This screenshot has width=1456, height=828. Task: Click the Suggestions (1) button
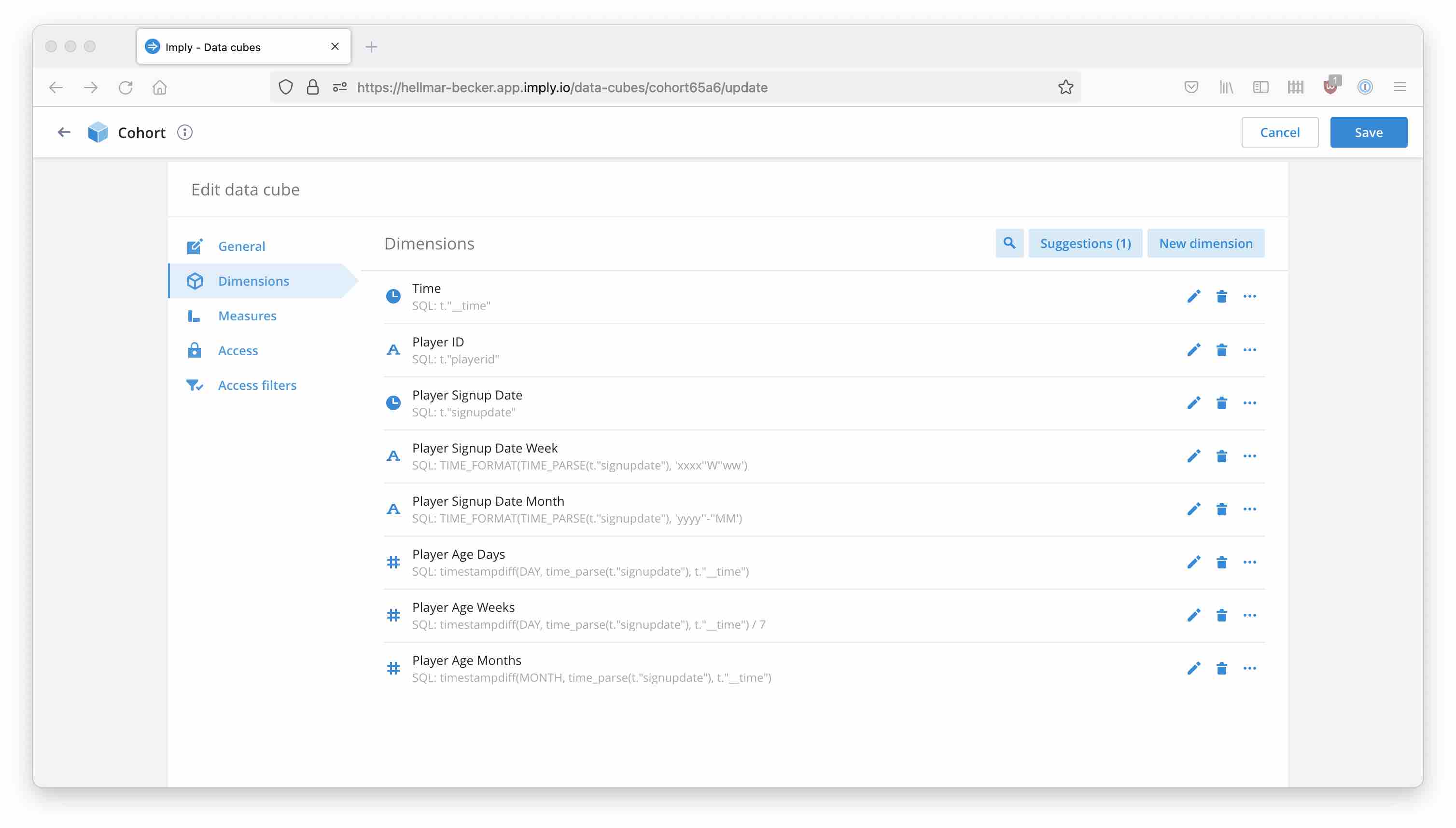tap(1085, 243)
